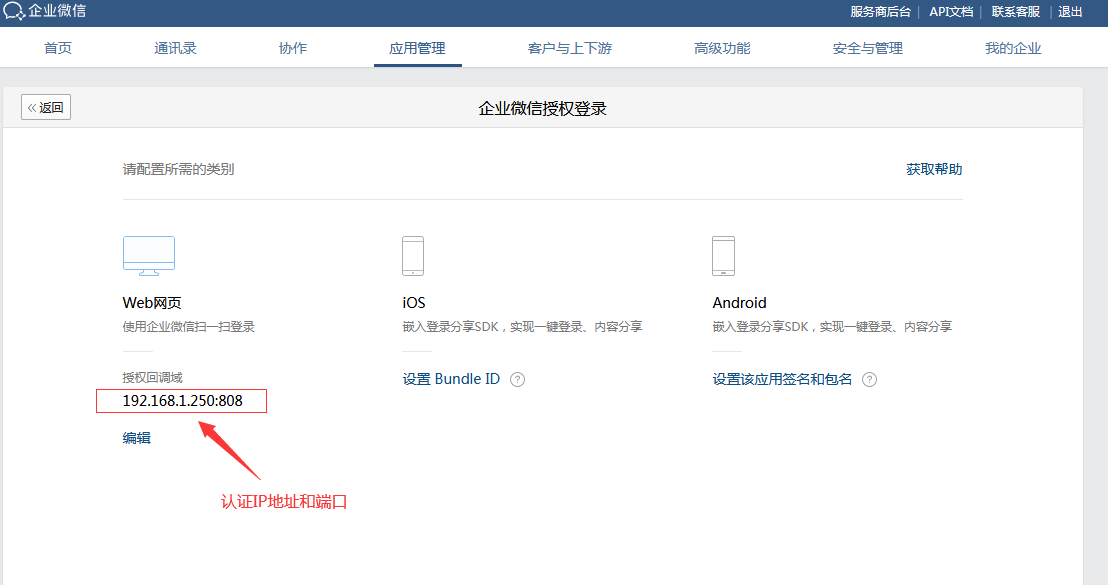Open the 首页 tab
Image resolution: width=1108 pixels, height=585 pixels.
click(58, 48)
